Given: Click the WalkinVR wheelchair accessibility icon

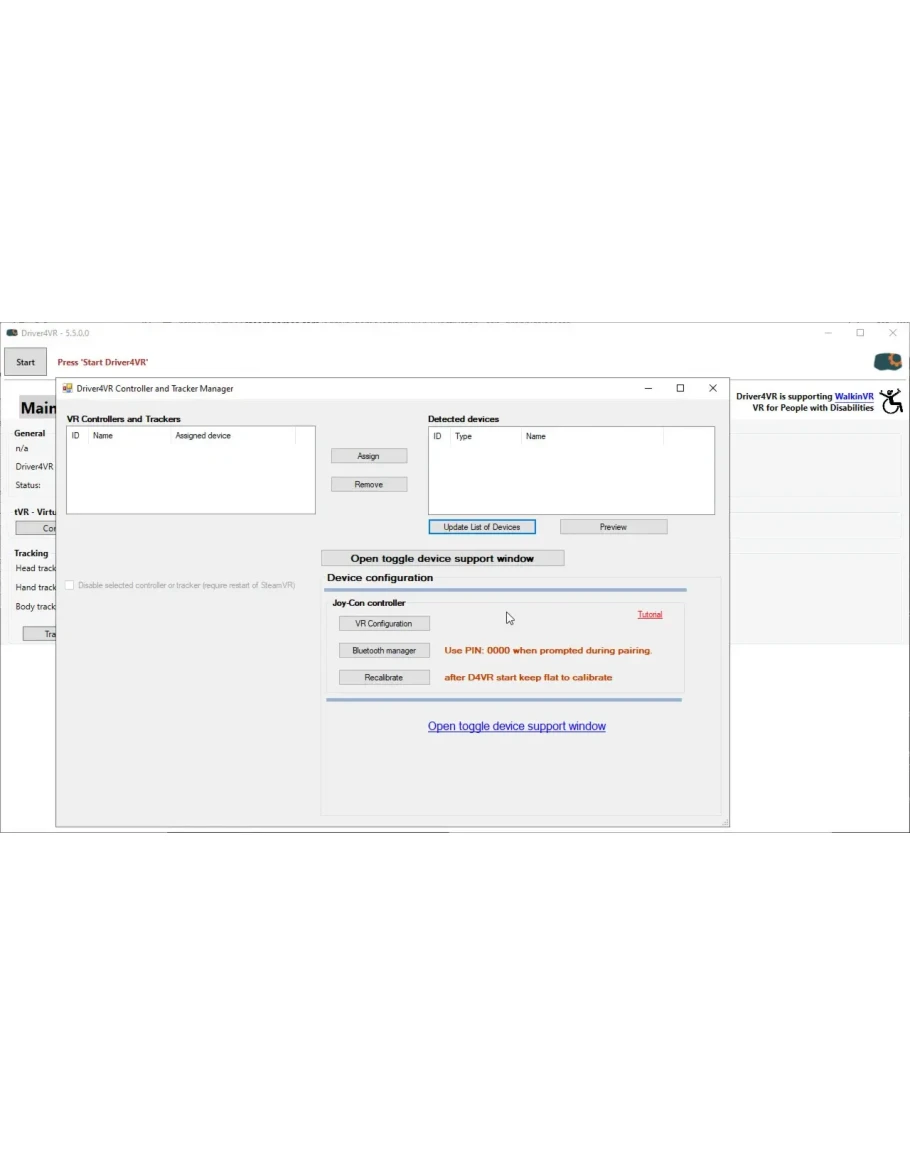Looking at the screenshot, I should [891, 401].
